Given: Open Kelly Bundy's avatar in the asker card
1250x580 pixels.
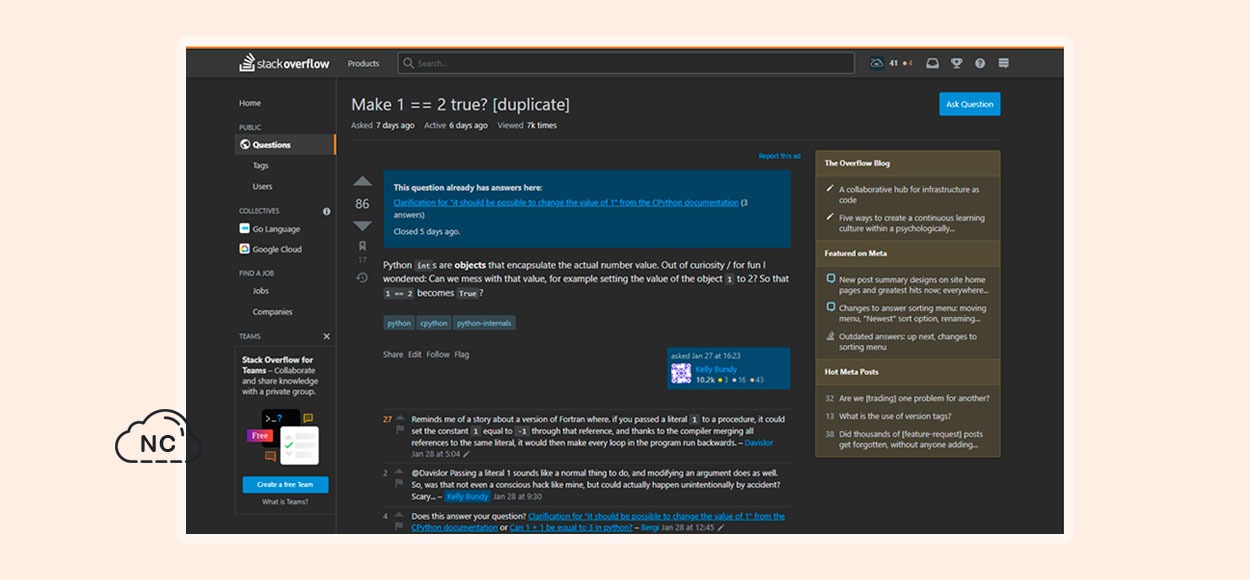Looking at the screenshot, I should (681, 374).
